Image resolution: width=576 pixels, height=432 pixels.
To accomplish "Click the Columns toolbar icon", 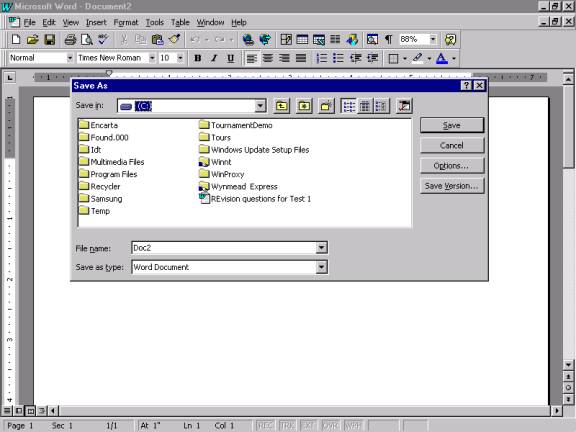I will click(x=335, y=39).
